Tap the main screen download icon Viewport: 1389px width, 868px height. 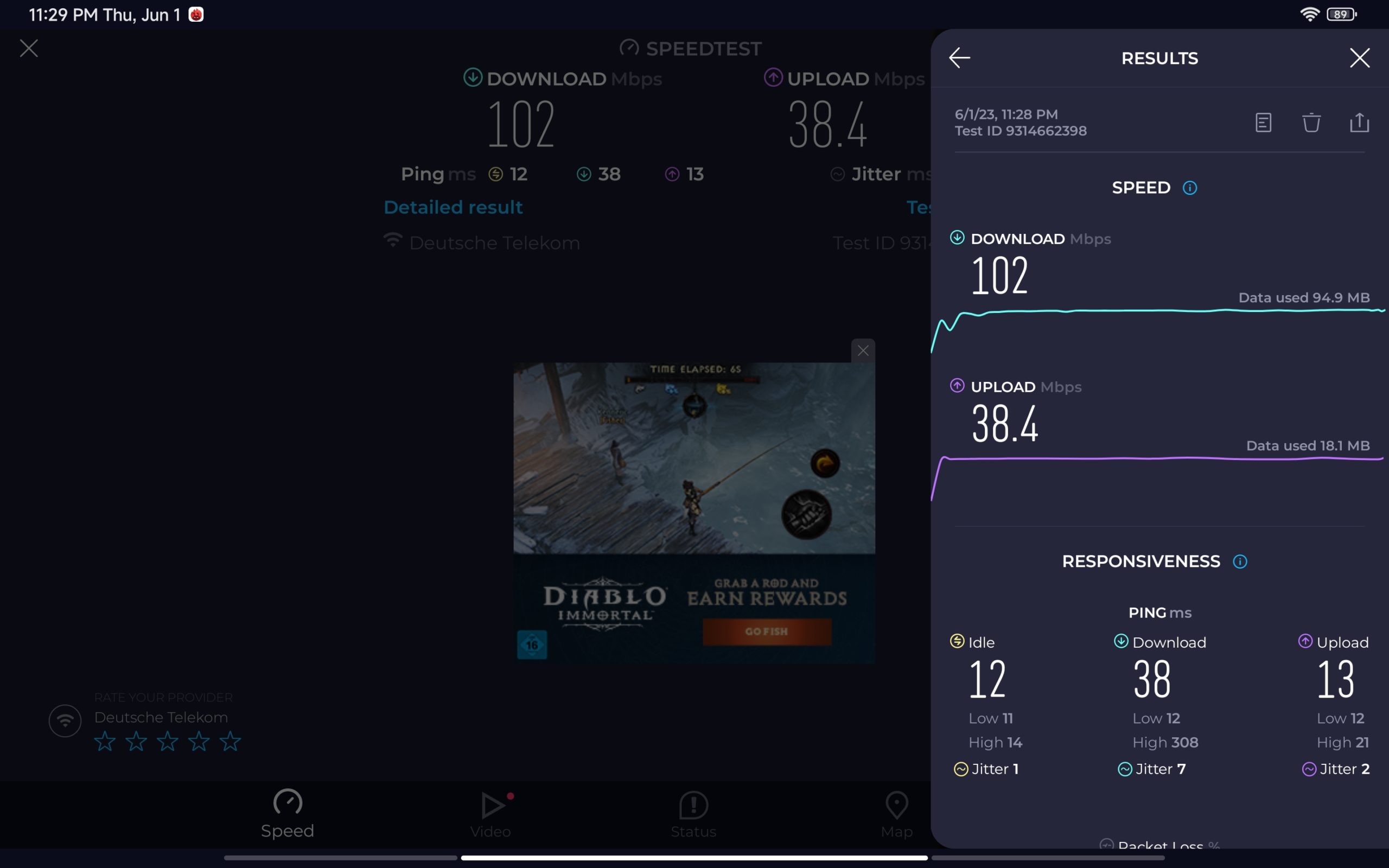pos(473,77)
